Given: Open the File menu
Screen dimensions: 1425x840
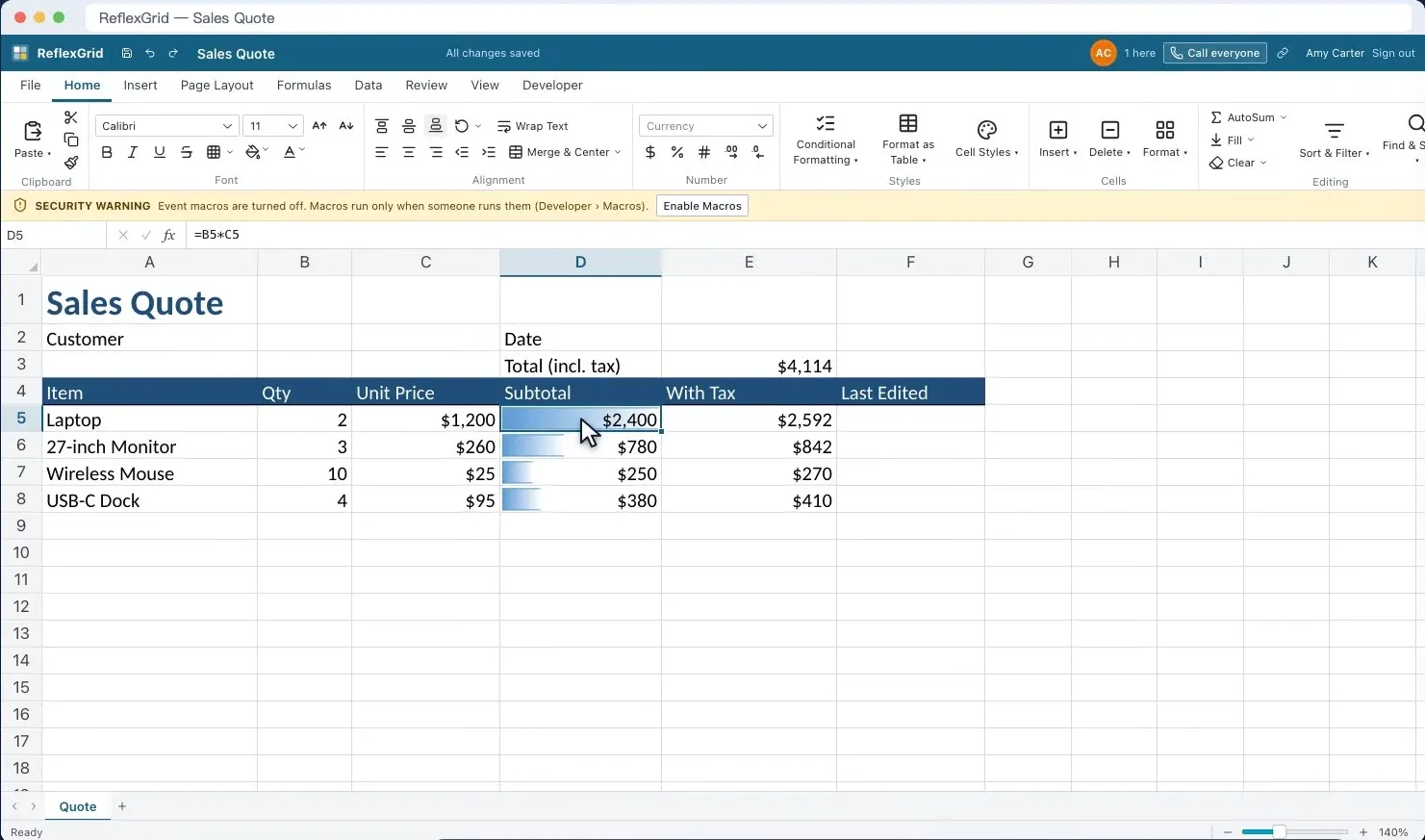Looking at the screenshot, I should tap(31, 85).
